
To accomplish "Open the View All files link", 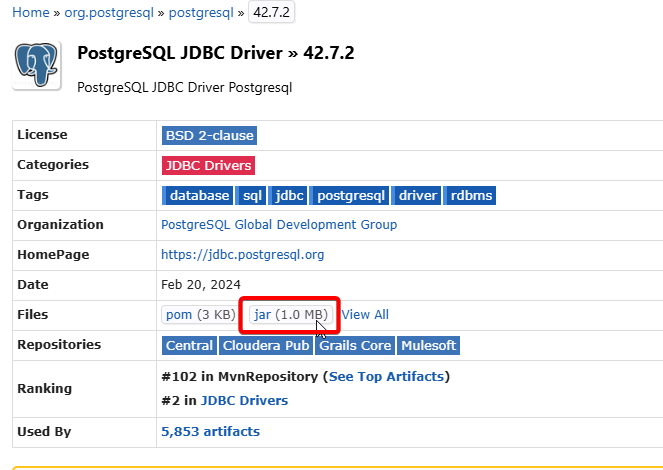I will [x=365, y=314].
